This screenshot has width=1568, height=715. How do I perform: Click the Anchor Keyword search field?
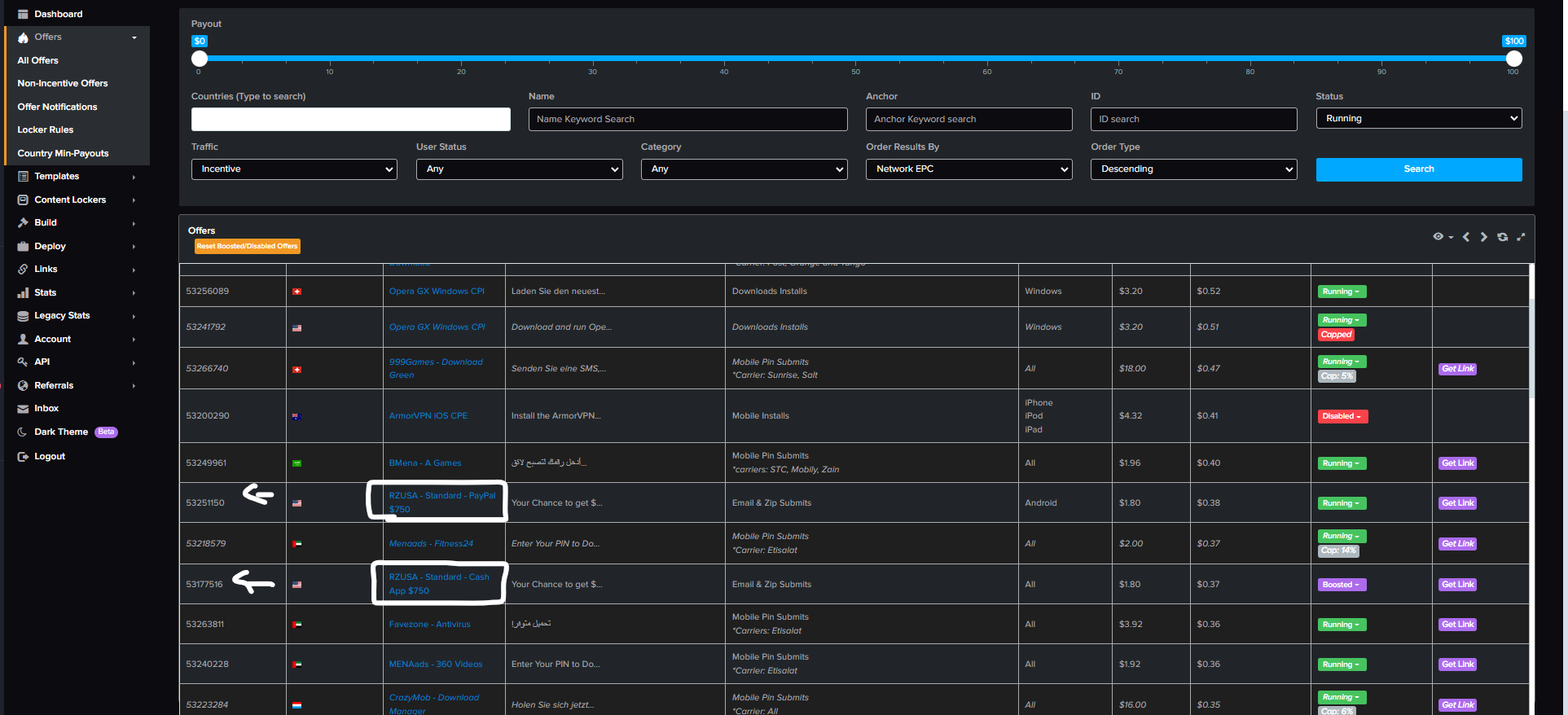pos(969,119)
